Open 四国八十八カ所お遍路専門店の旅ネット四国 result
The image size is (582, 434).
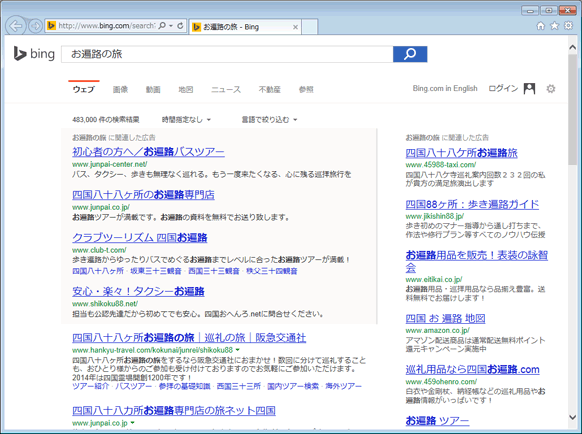(174, 411)
